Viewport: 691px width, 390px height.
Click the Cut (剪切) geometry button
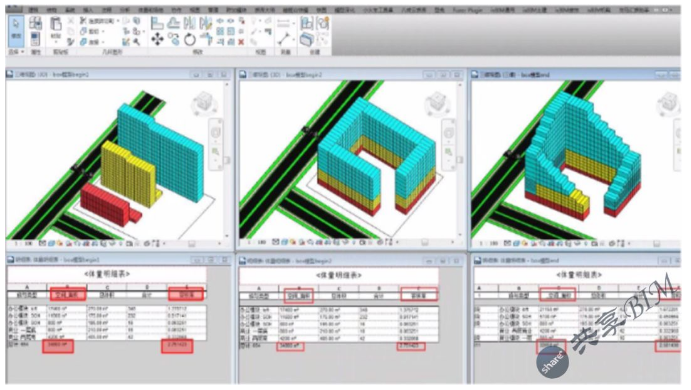point(90,31)
